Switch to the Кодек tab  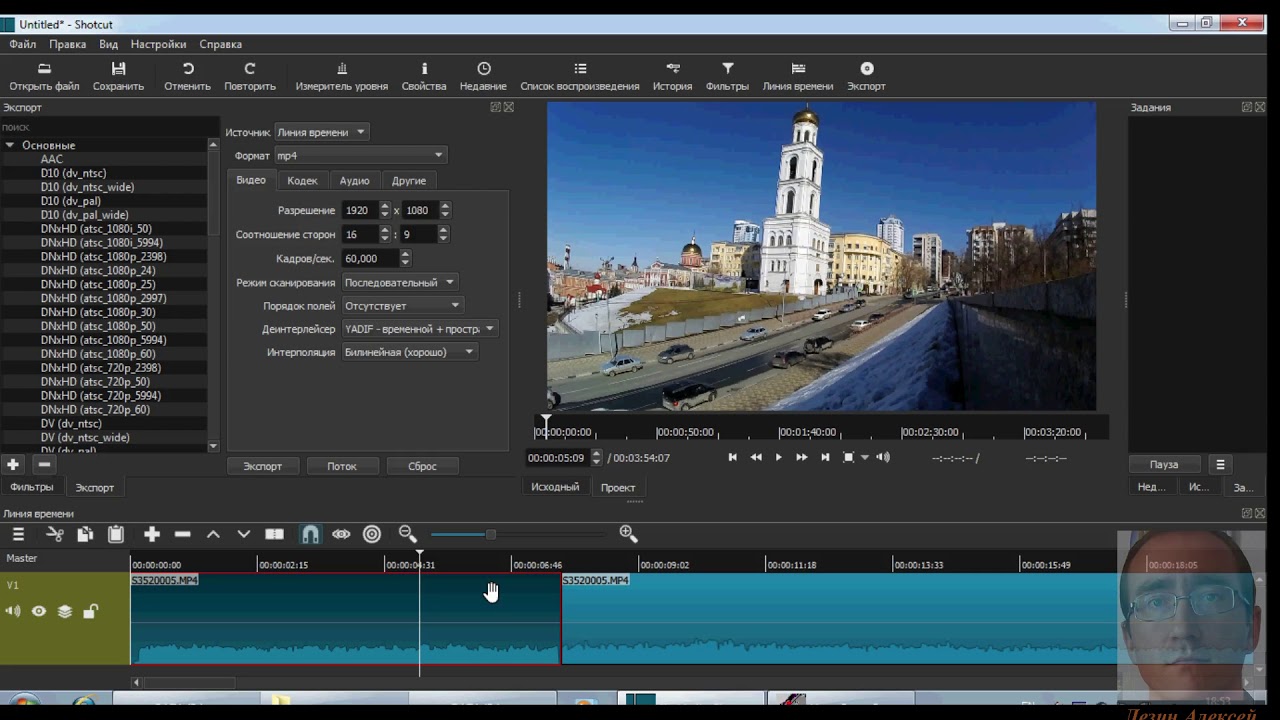point(302,181)
